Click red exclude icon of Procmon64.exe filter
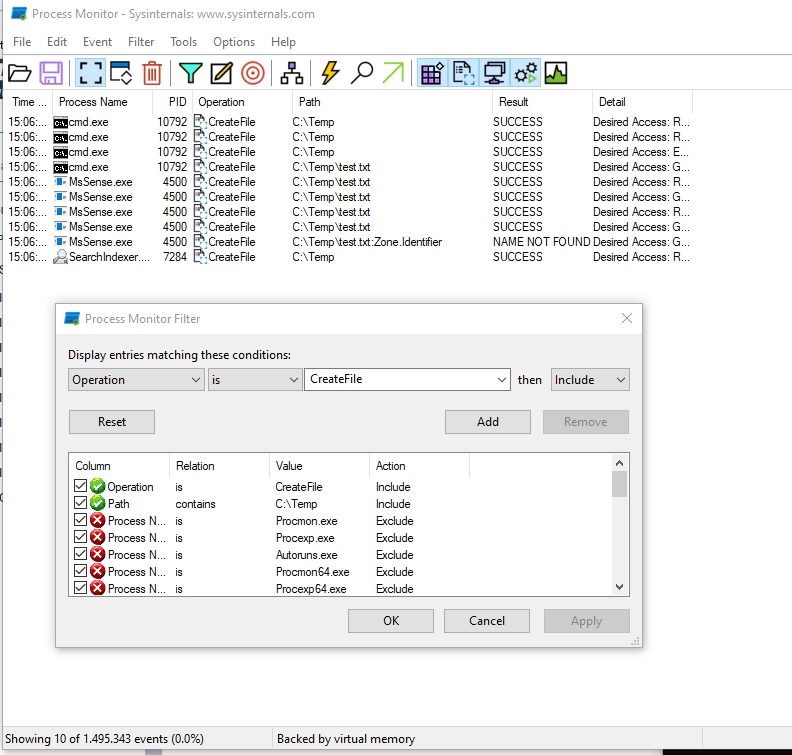The width and height of the screenshot is (792, 755). pos(97,571)
